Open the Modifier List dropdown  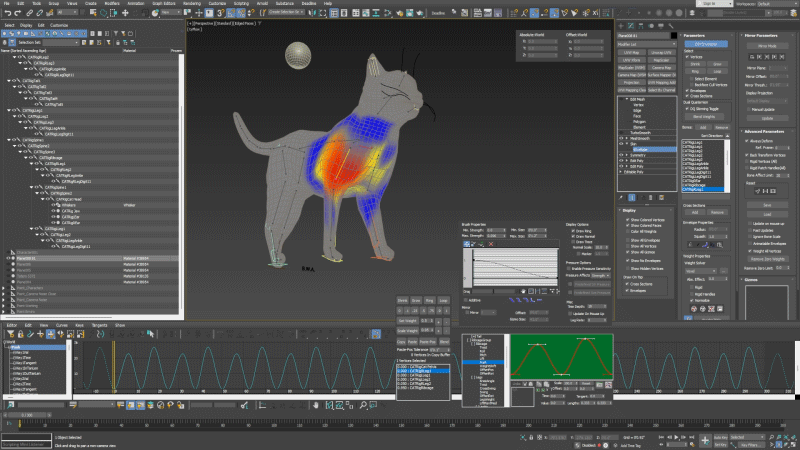[x=647, y=44]
